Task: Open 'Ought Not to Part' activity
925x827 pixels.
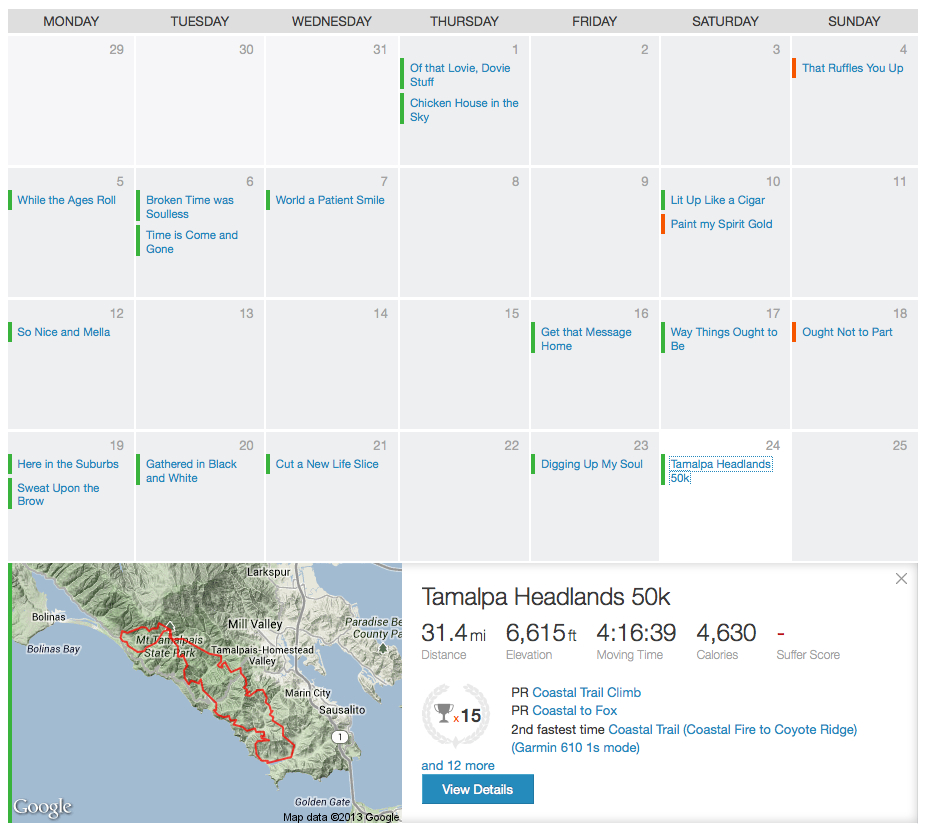Action: click(847, 332)
